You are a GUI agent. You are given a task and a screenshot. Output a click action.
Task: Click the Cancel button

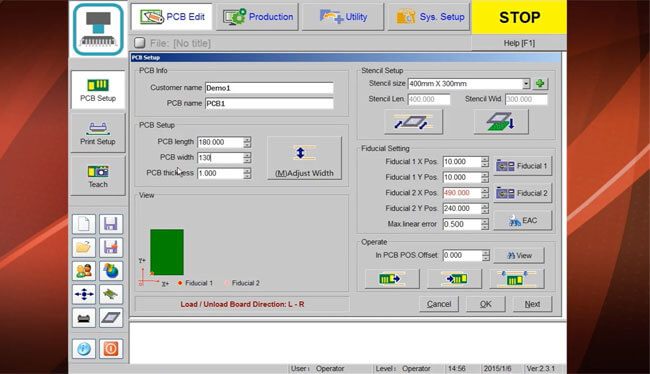pos(439,304)
